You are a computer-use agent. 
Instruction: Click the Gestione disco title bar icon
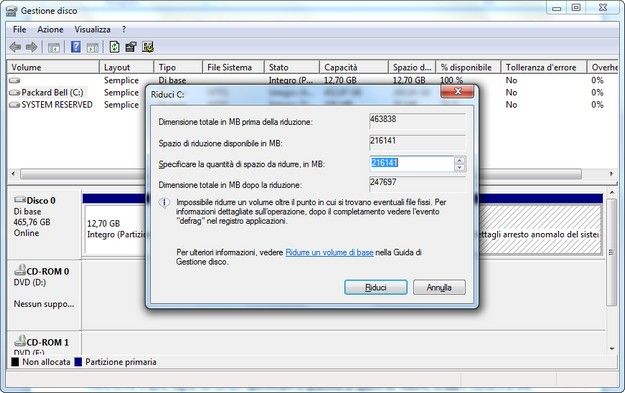pos(12,11)
